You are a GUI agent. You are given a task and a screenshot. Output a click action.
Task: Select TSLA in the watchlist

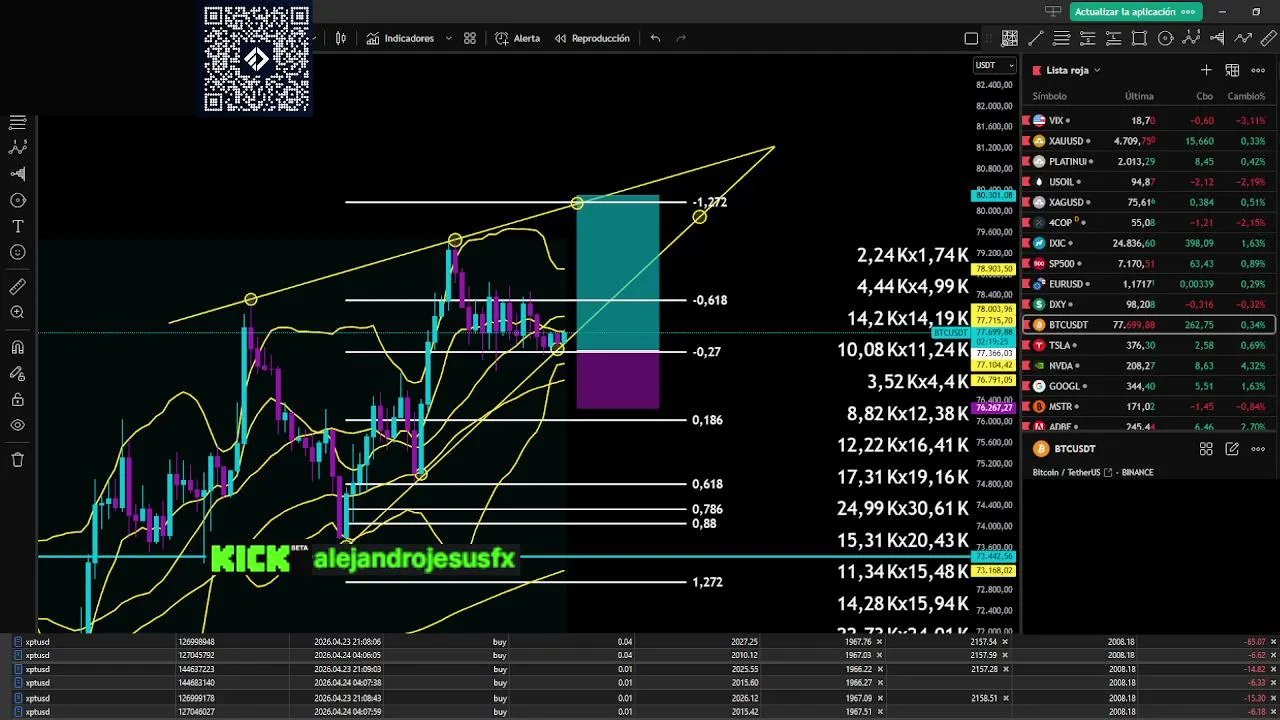point(1148,345)
